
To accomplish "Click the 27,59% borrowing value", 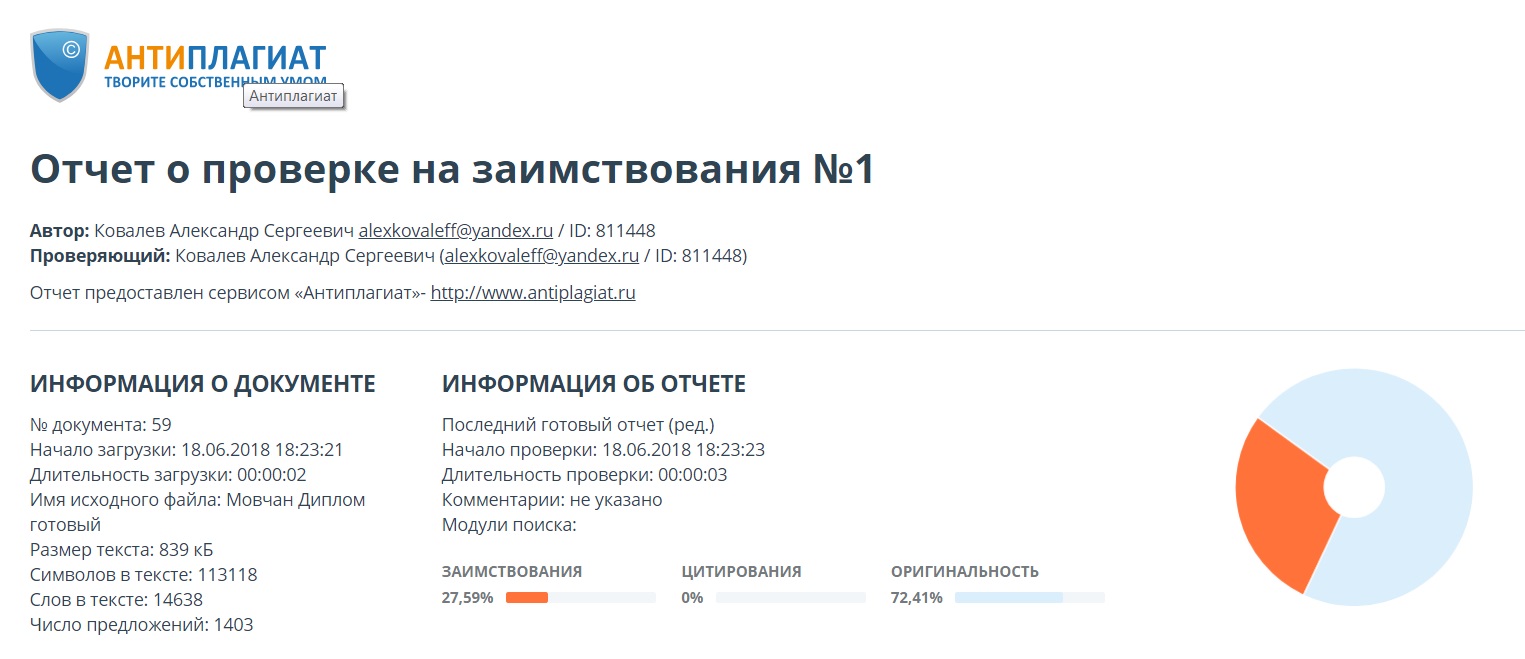I will 467,598.
